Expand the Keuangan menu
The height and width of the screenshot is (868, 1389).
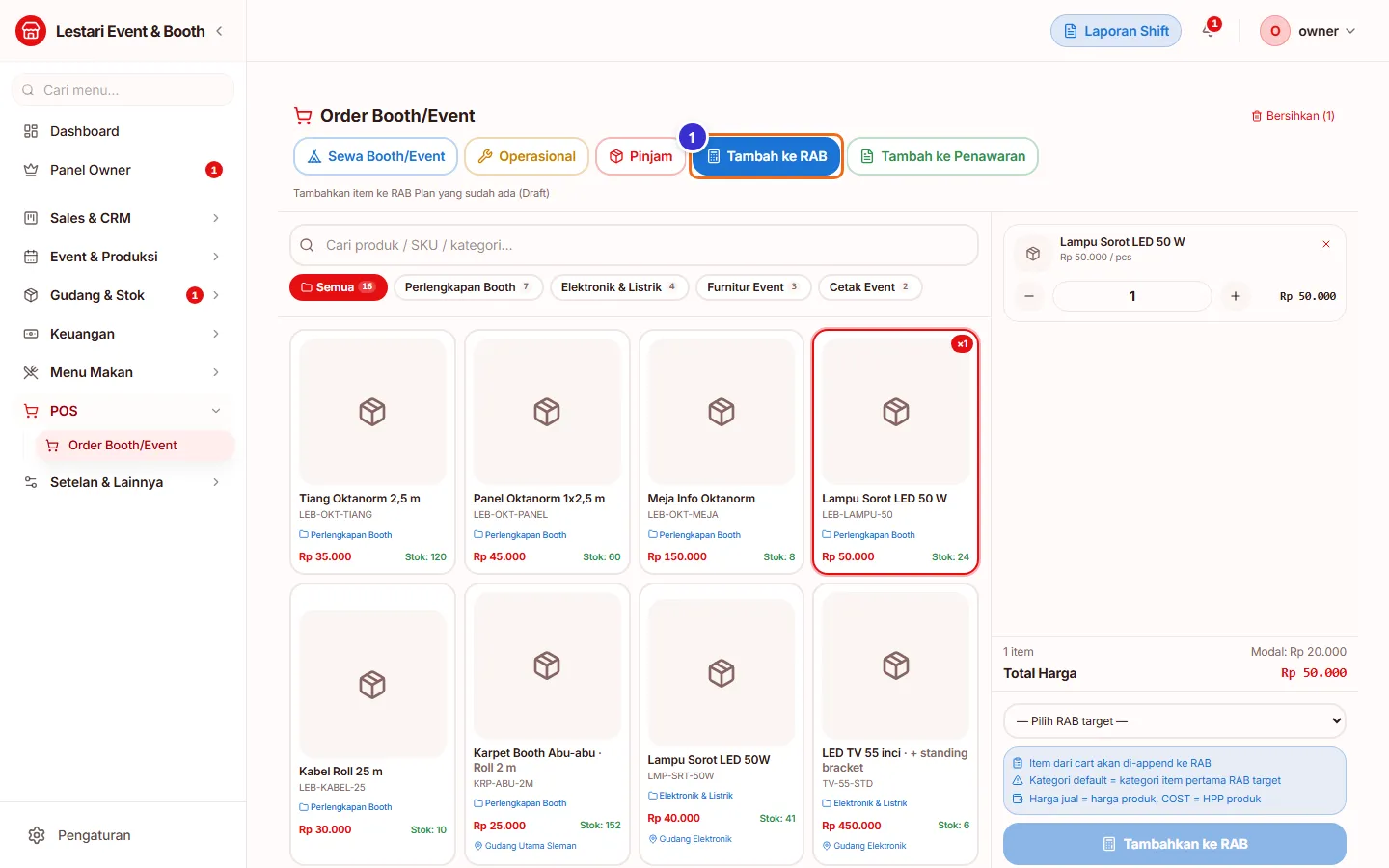point(123,334)
